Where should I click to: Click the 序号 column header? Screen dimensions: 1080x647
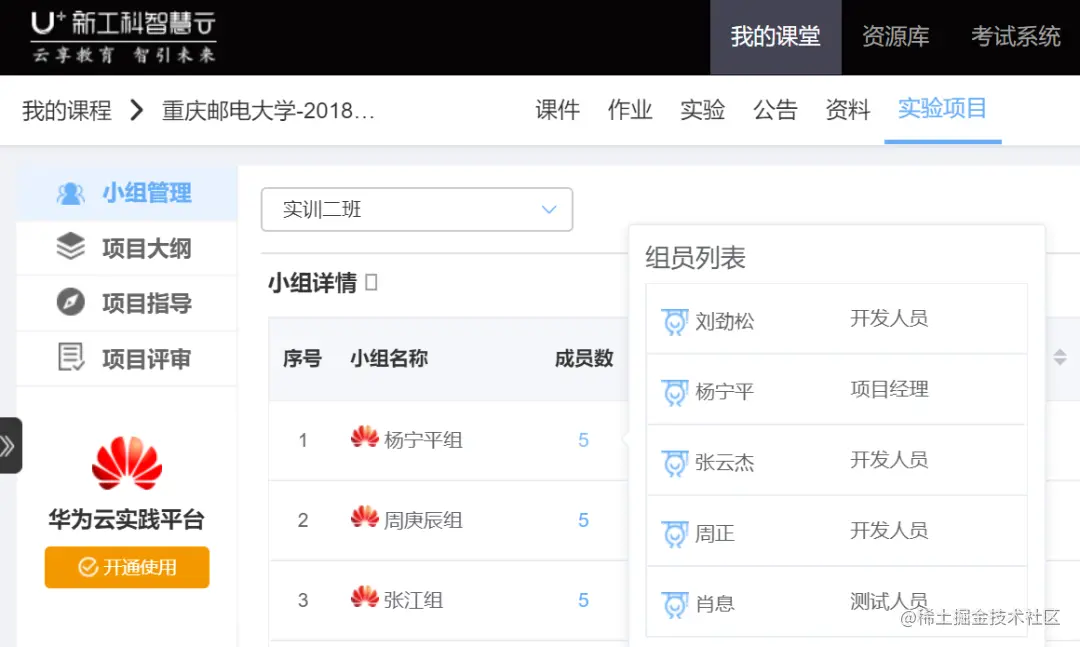click(x=302, y=358)
